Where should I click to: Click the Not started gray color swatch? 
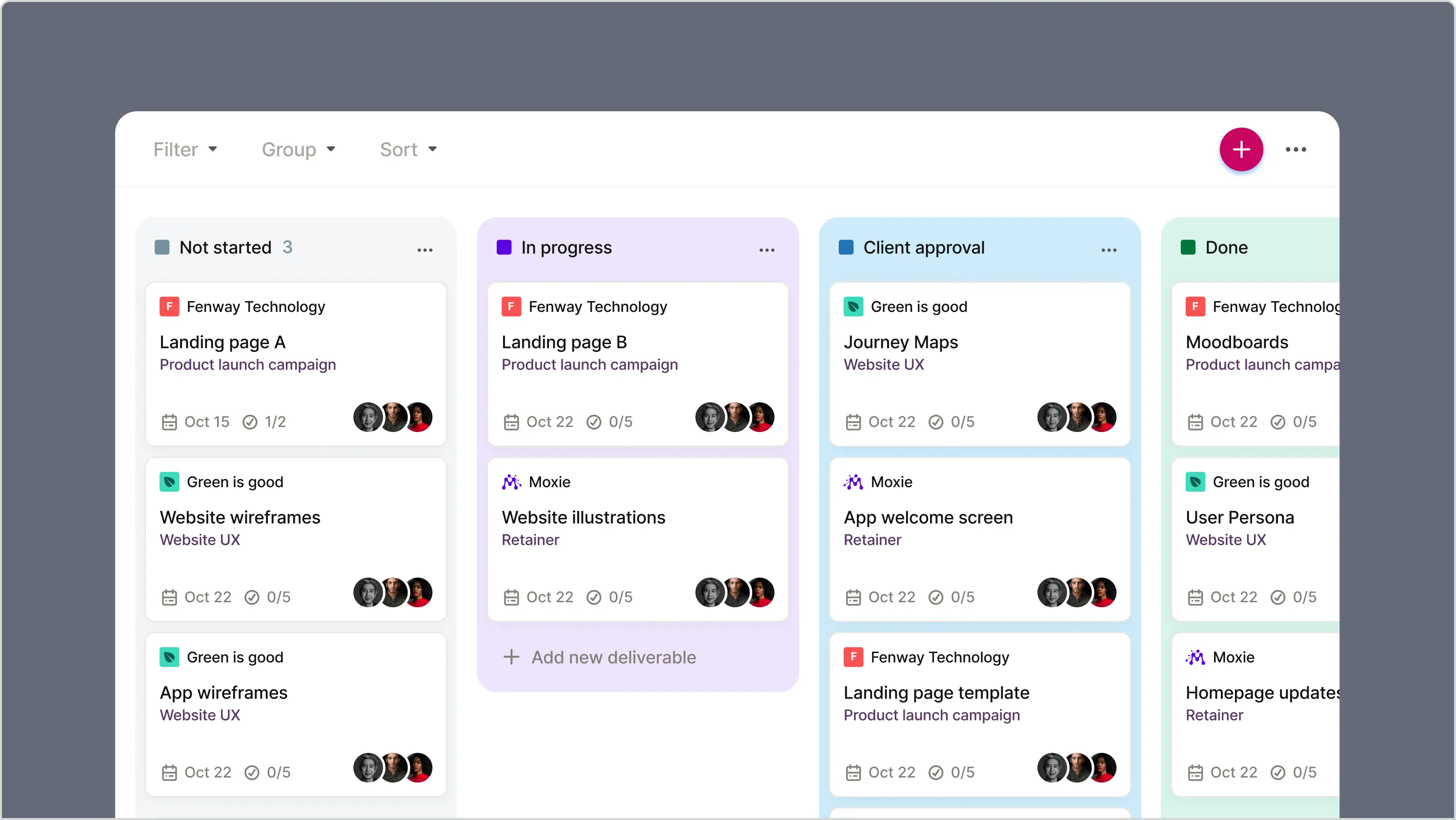tap(162, 247)
